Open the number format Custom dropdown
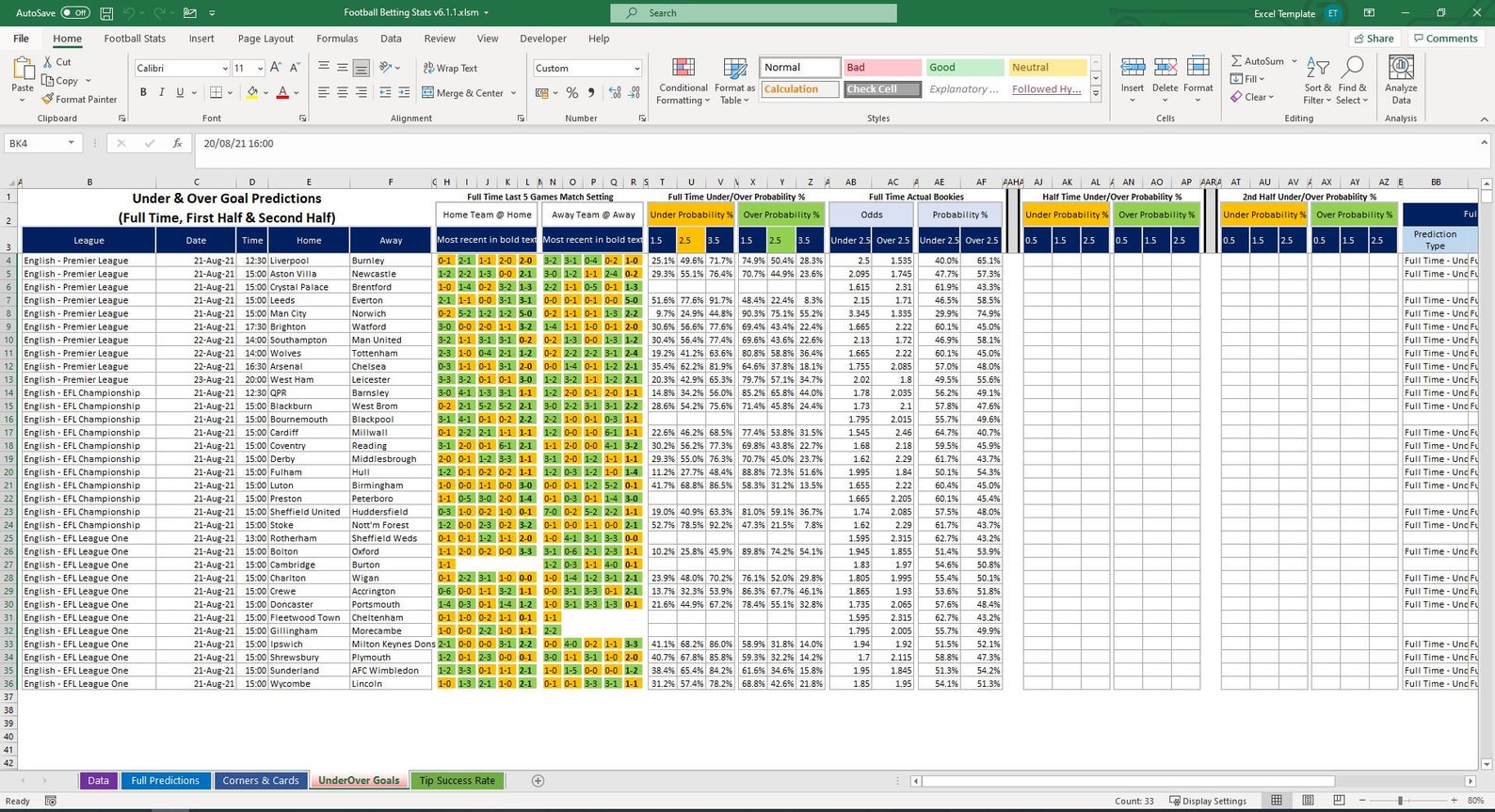Viewport: 1495px width, 812px height. pyautogui.click(x=636, y=69)
